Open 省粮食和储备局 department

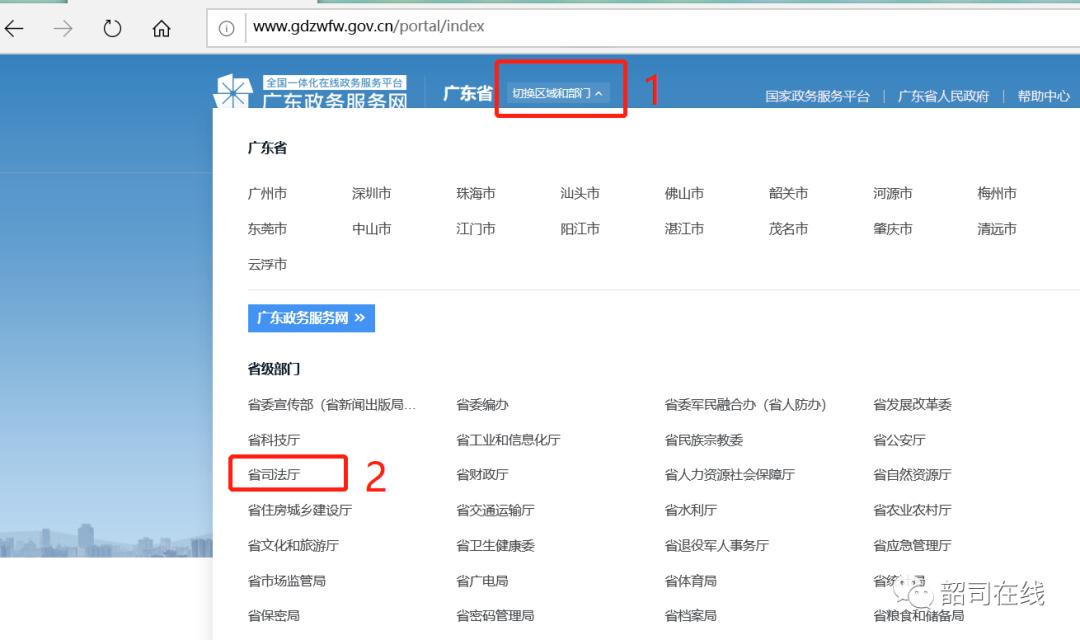(x=918, y=616)
